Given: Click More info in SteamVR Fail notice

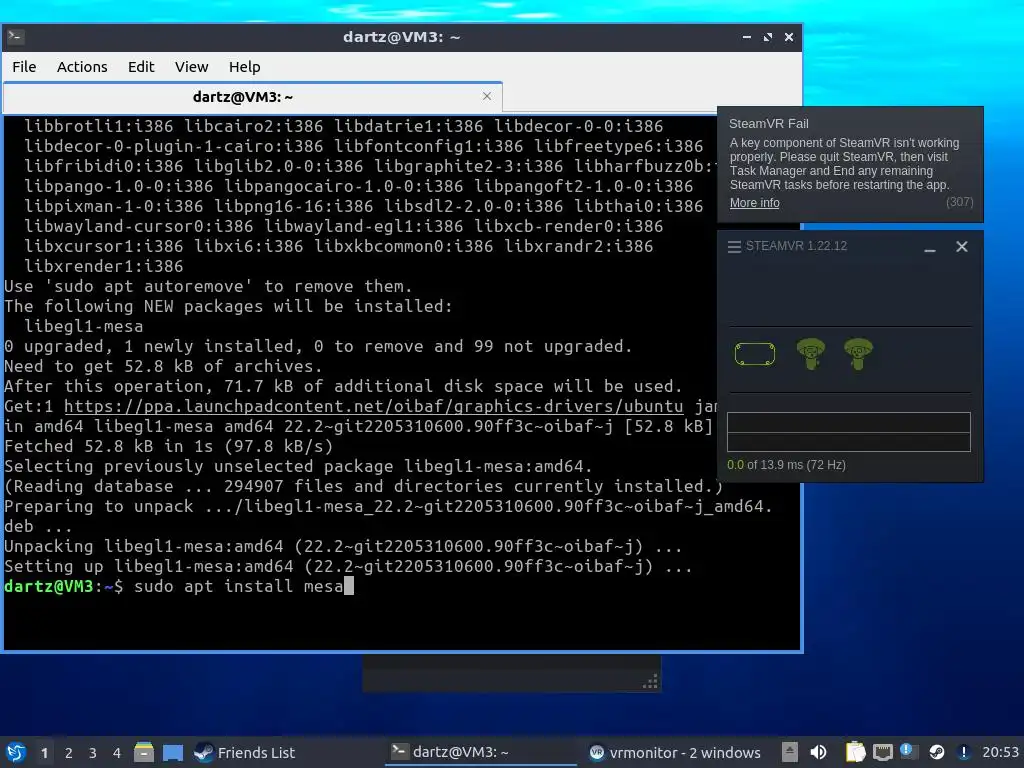Looking at the screenshot, I should 754,202.
